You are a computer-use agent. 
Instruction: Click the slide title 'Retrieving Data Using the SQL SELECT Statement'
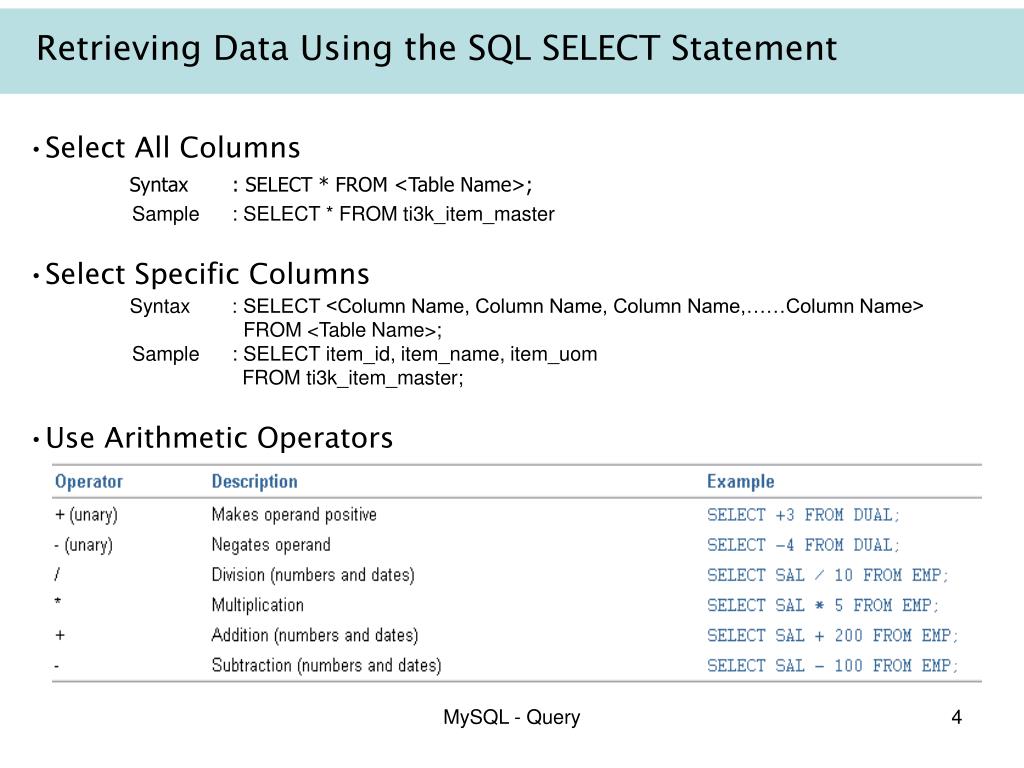(x=436, y=48)
